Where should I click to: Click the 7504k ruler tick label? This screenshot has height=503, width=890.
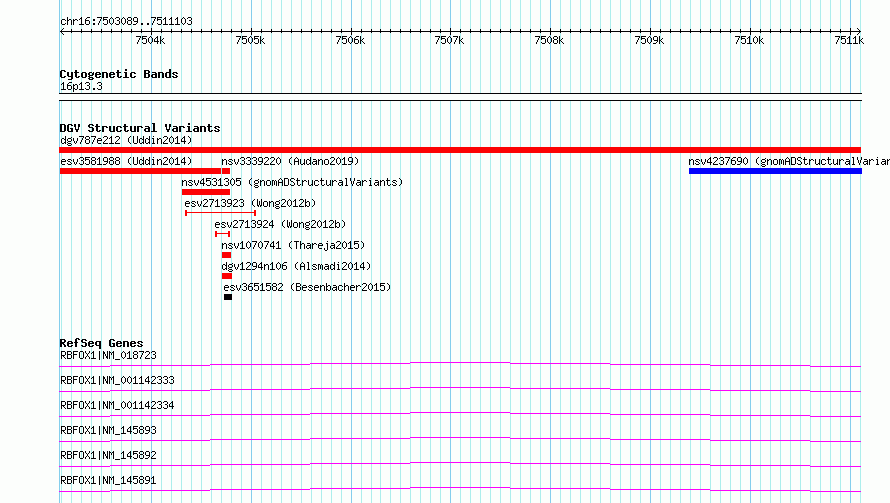tap(150, 40)
